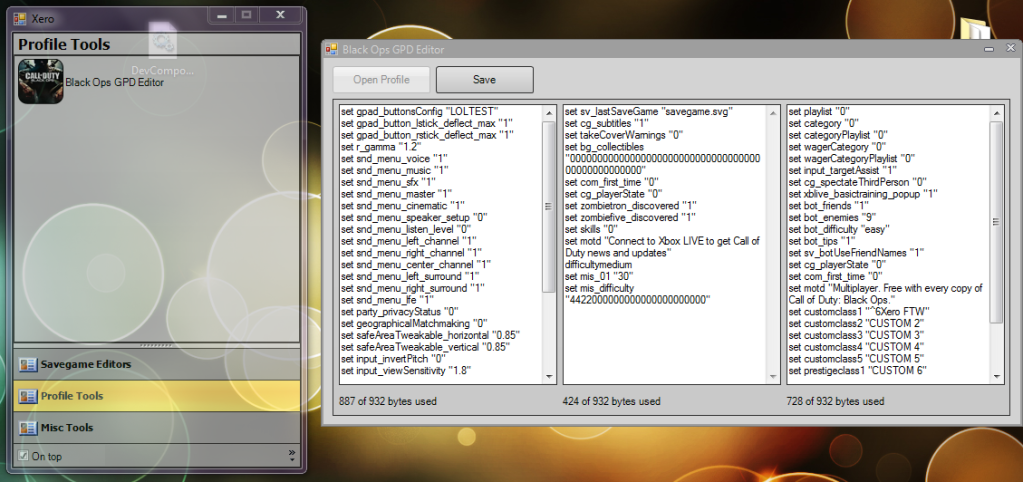
Task: Click down arrow of middle text box scrollbar
Action: click(773, 376)
